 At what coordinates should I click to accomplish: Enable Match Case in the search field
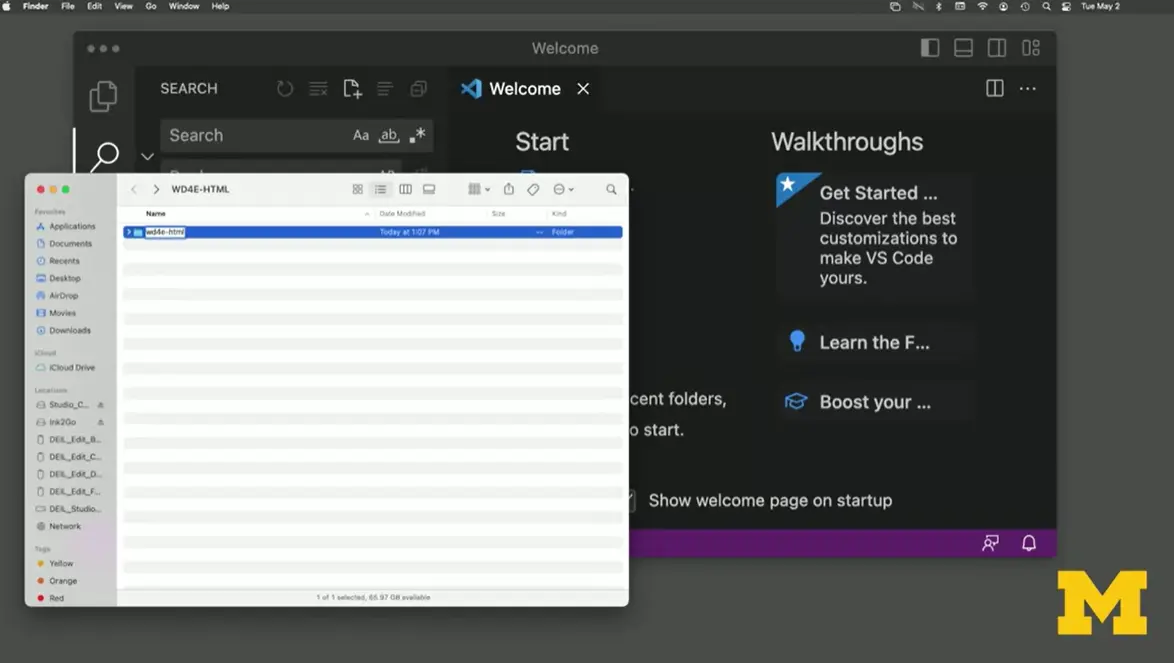coord(361,135)
